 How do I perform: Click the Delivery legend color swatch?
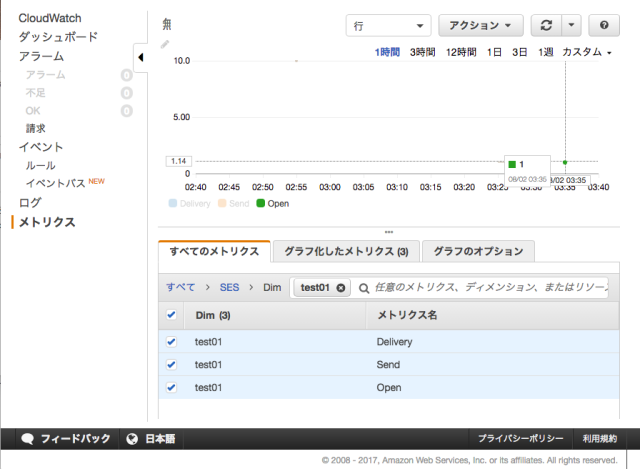pos(173,203)
